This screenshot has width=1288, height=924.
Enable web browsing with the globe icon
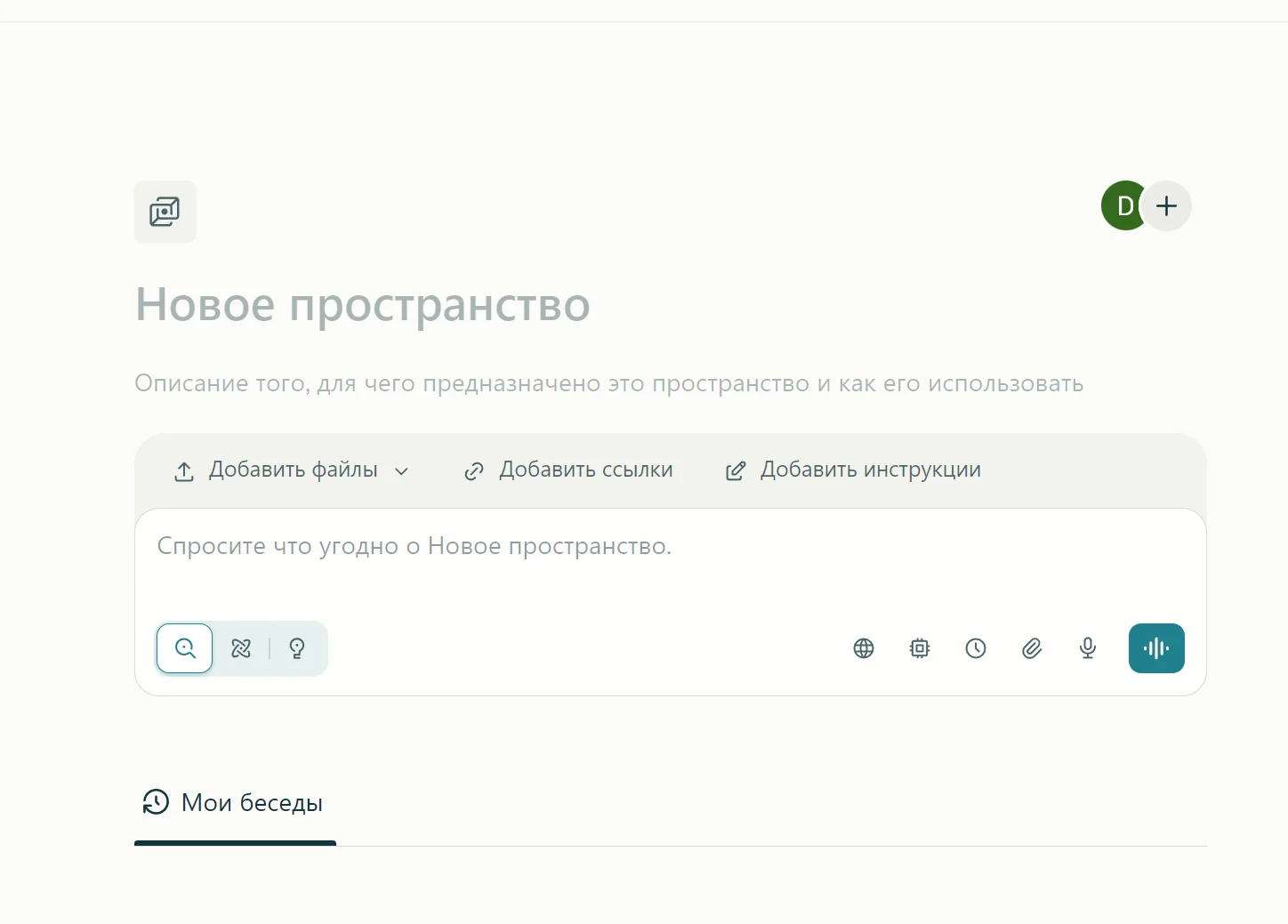click(x=863, y=648)
